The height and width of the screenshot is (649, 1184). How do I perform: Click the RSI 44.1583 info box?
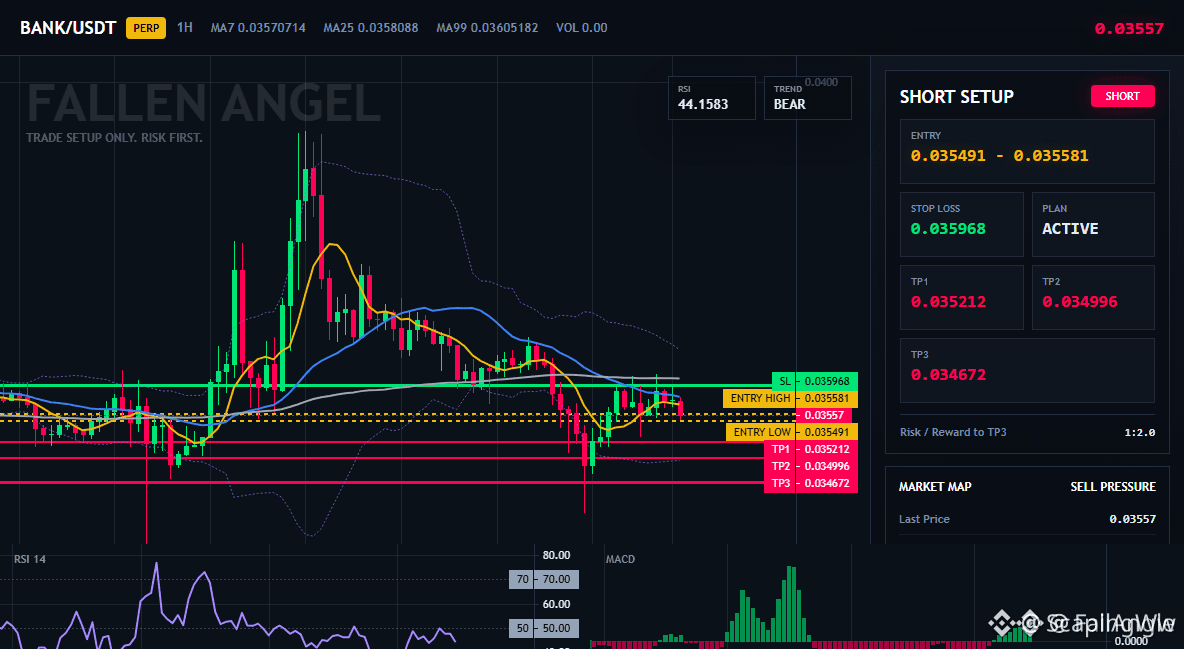pos(711,98)
